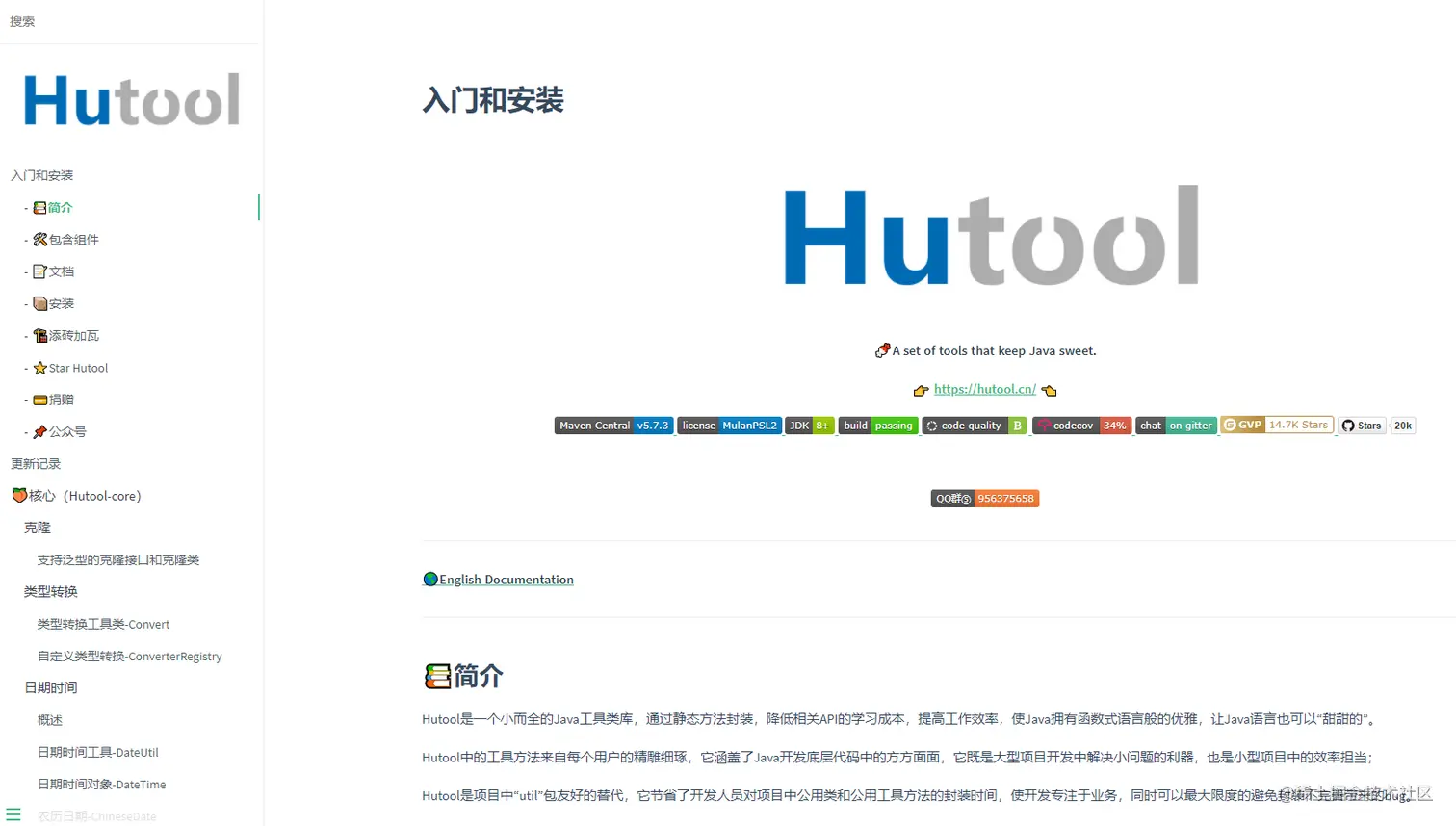
Task: Open 自定义类型转换-ConverterRegistry page
Action: 129,657
